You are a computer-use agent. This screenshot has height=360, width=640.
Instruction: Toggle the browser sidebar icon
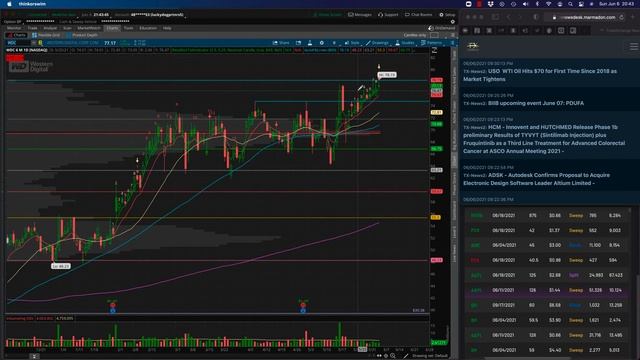pos(495,17)
